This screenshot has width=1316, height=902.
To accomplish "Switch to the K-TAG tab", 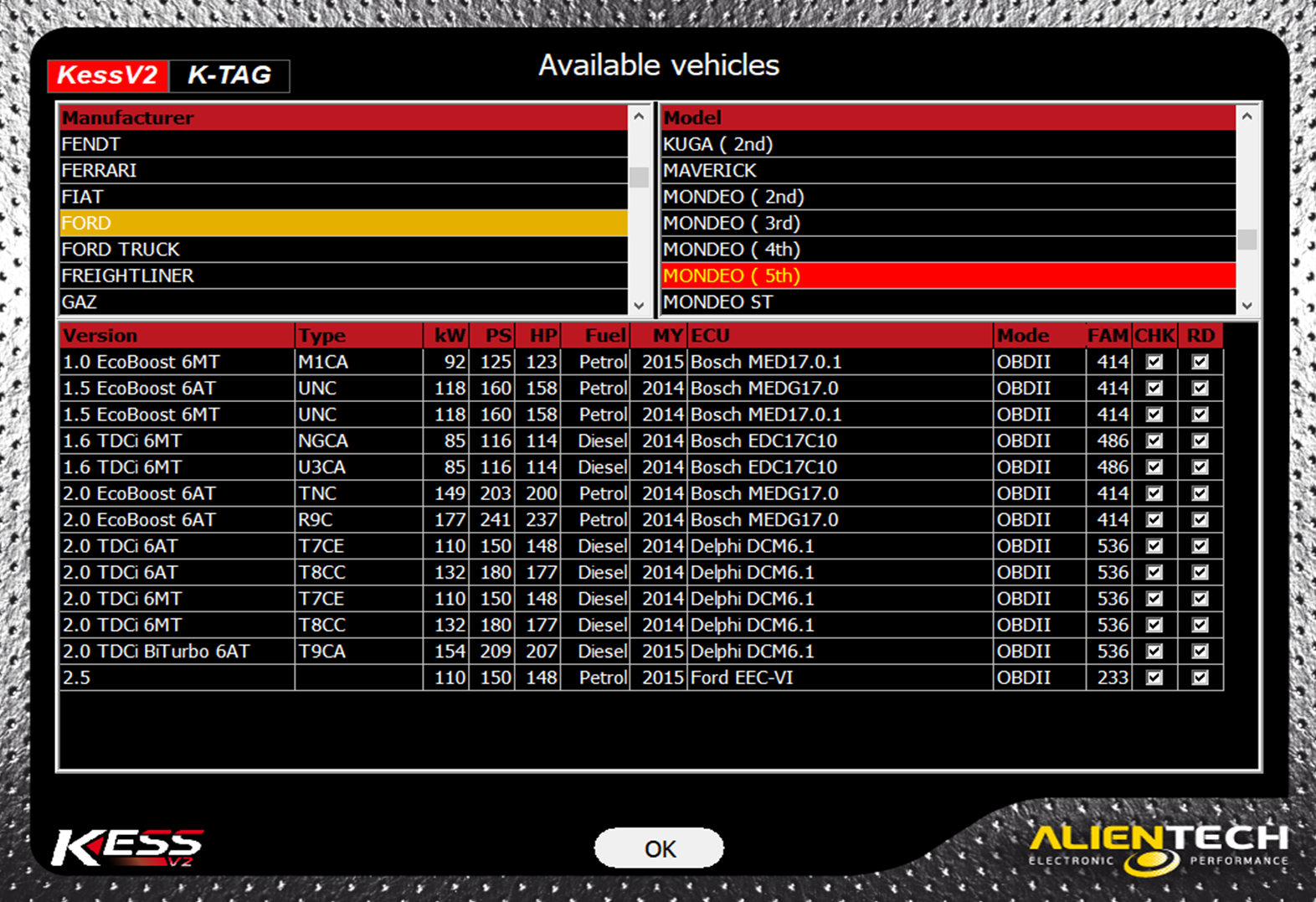I will [x=229, y=75].
